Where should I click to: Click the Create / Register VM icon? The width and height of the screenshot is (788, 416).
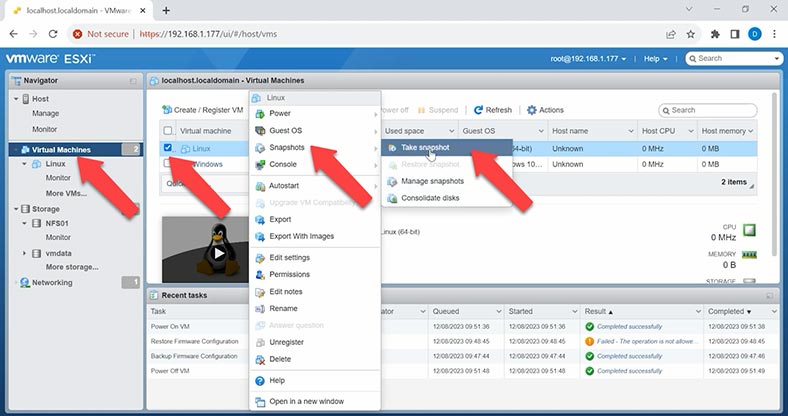tap(167, 110)
